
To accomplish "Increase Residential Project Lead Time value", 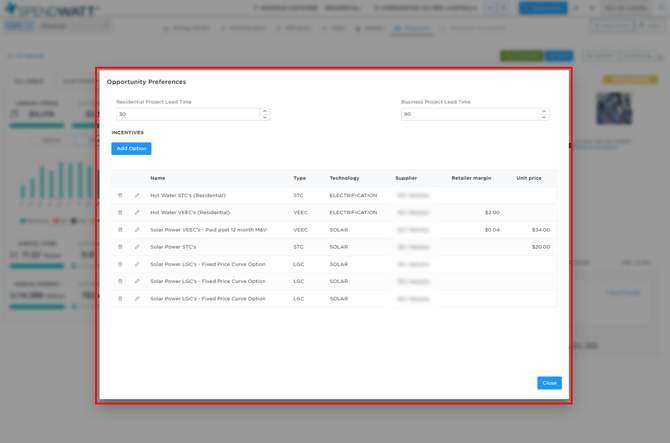I will (x=265, y=111).
